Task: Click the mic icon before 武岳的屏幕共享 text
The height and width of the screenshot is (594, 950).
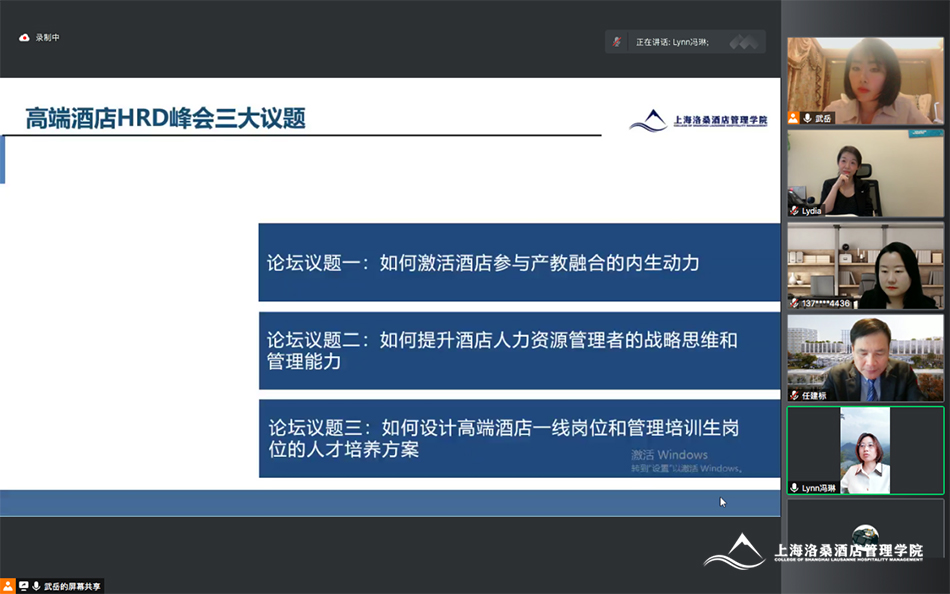Action: click(x=36, y=586)
